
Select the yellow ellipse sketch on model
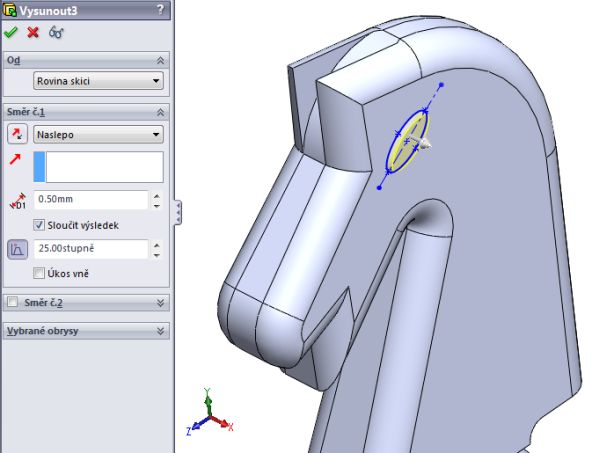click(x=405, y=143)
